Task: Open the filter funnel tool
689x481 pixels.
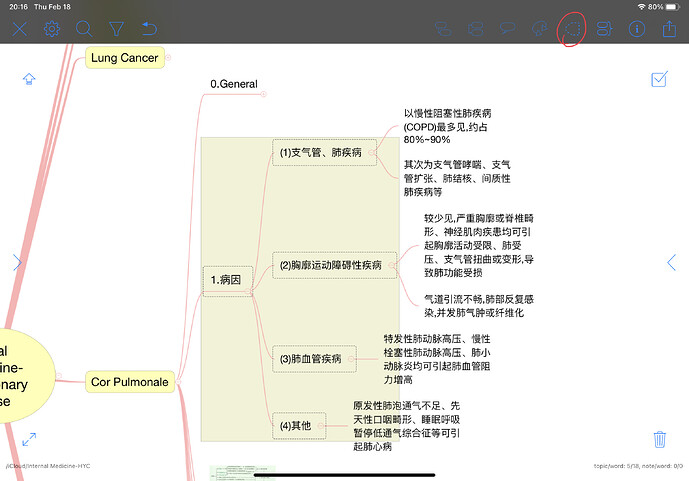Action: click(x=116, y=29)
